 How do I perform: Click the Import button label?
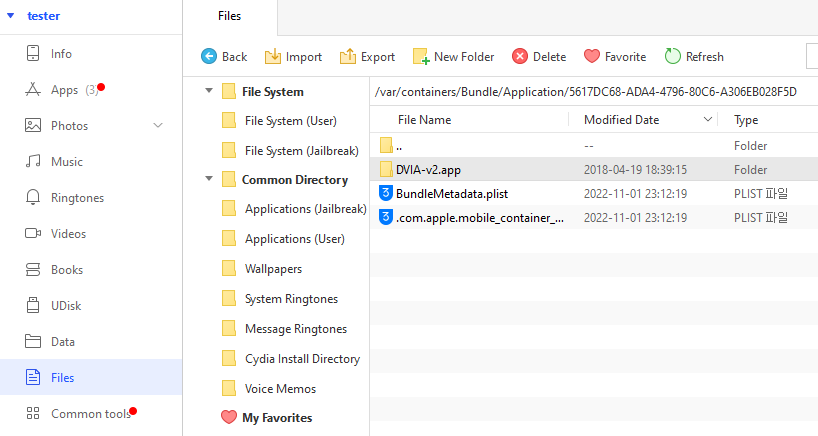coord(304,57)
